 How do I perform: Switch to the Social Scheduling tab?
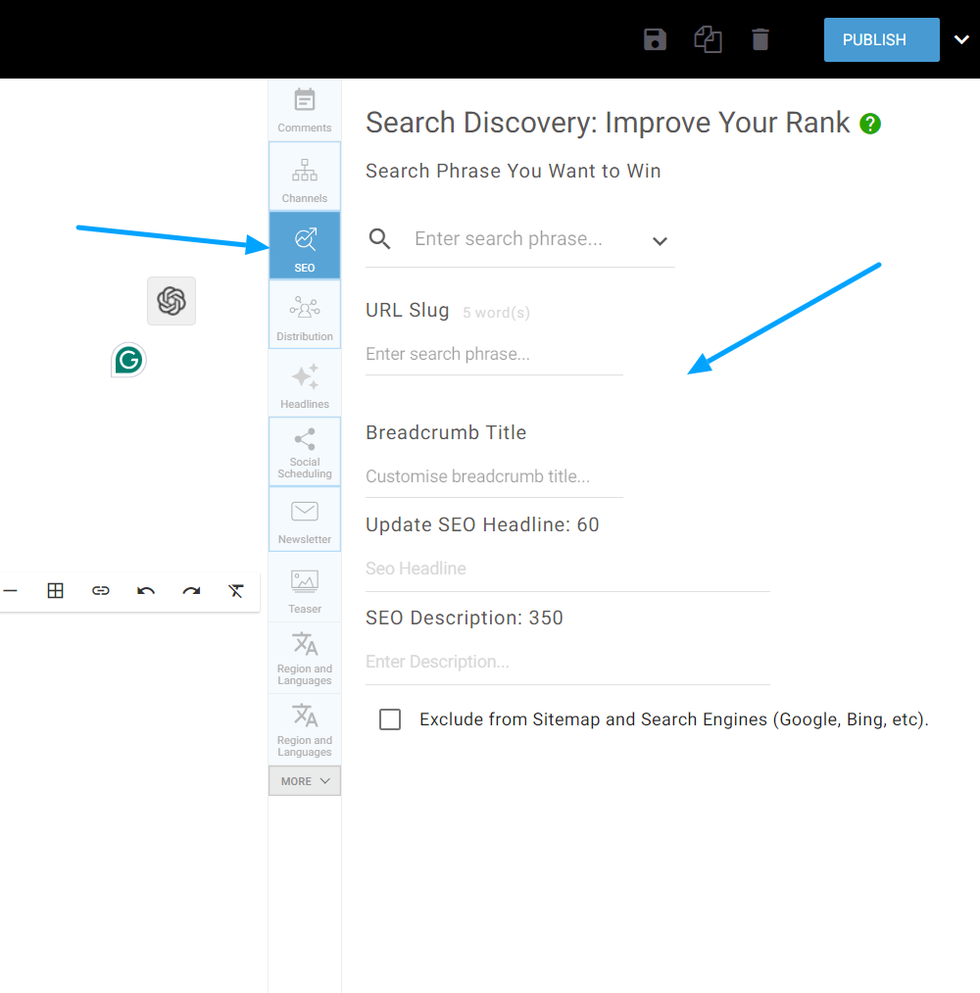point(305,452)
